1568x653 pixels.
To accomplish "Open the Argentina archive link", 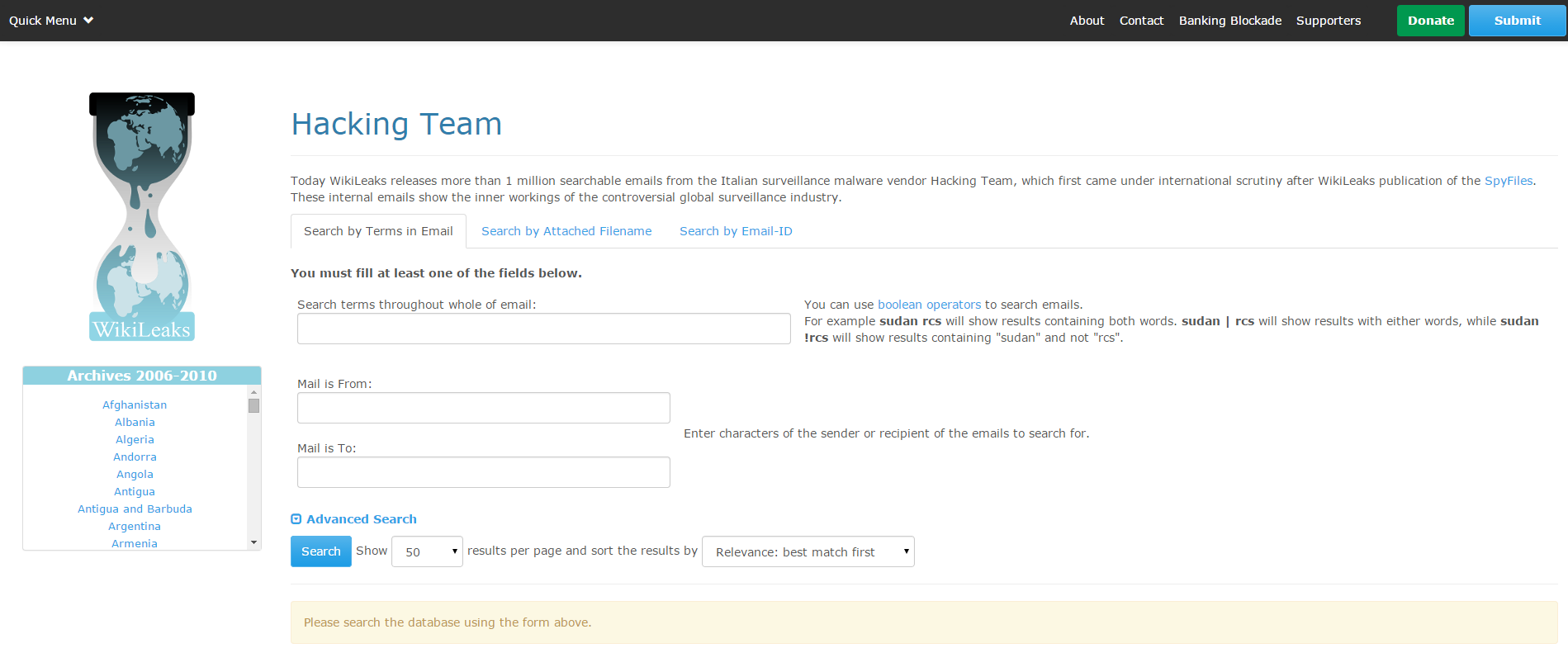I will (135, 526).
